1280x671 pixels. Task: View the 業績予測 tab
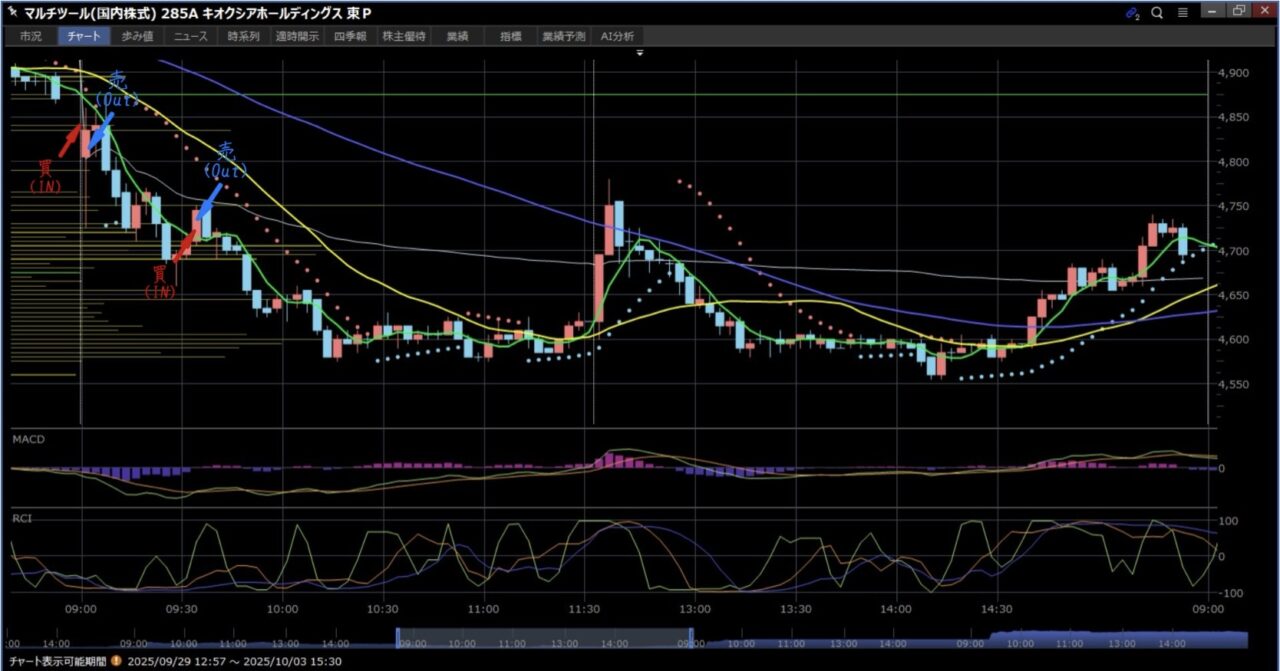tap(564, 36)
